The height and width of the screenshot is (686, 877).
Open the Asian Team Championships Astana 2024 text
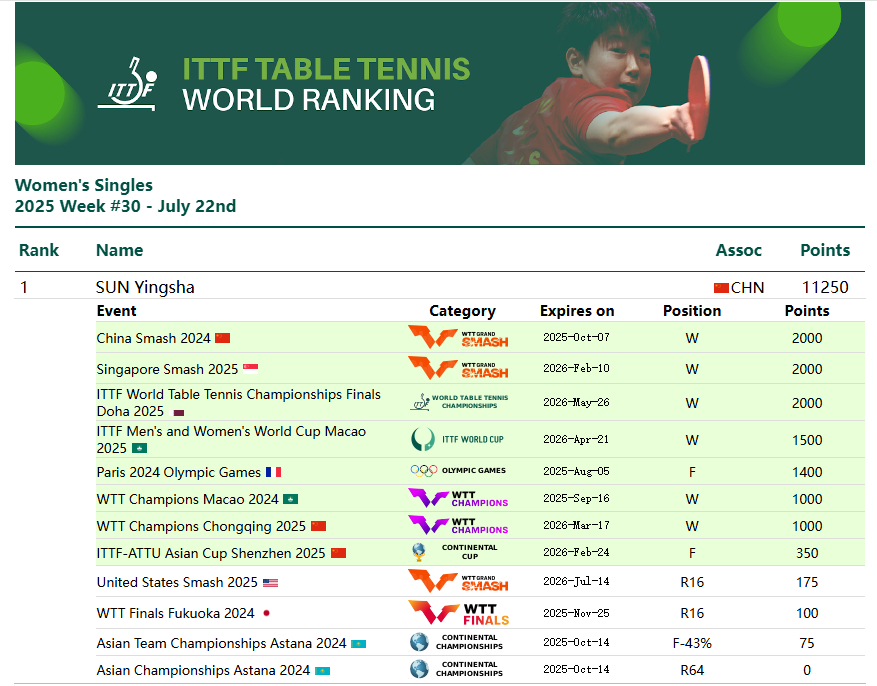[221, 644]
